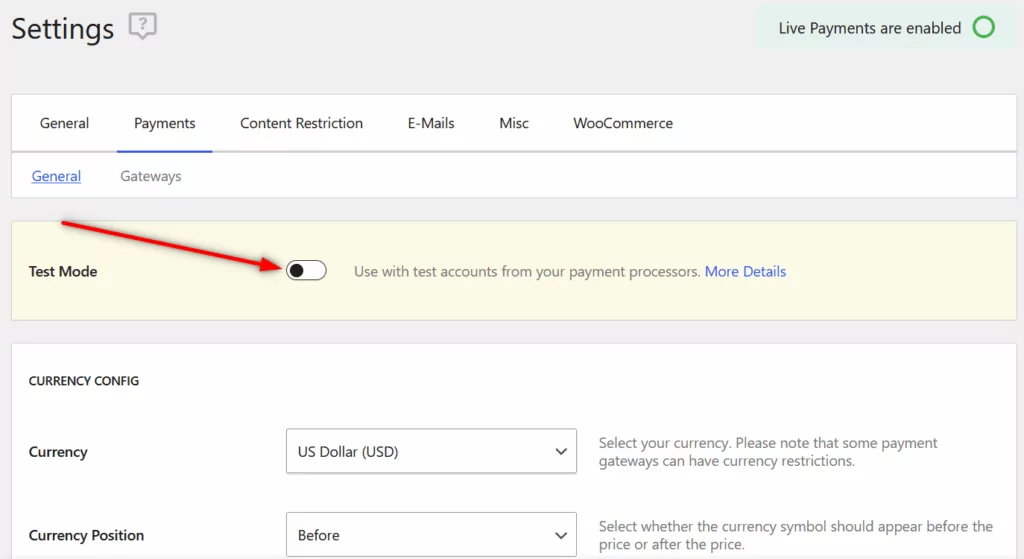1024x559 pixels.
Task: Open the Currency dropdown showing US Dollar
Action: click(x=431, y=452)
